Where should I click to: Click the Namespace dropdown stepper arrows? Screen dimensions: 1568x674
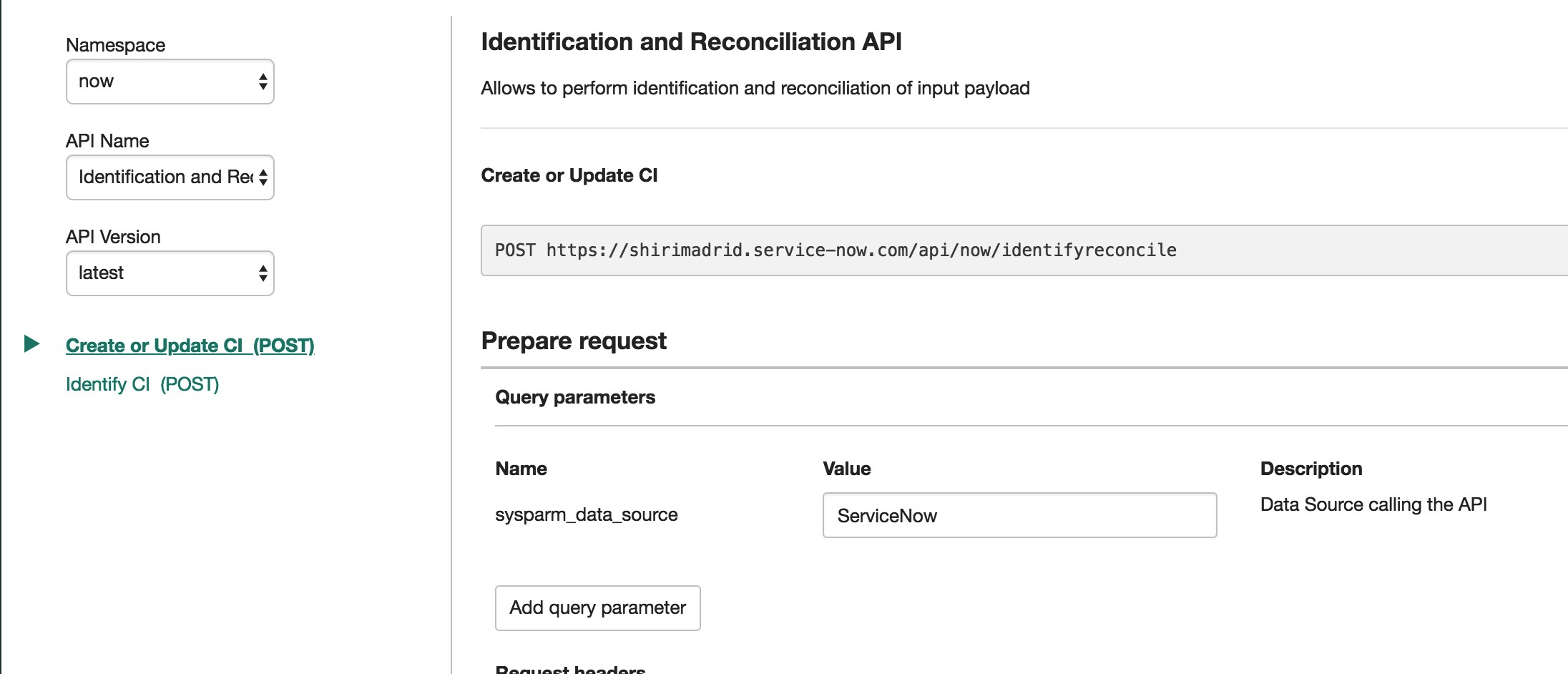(263, 82)
